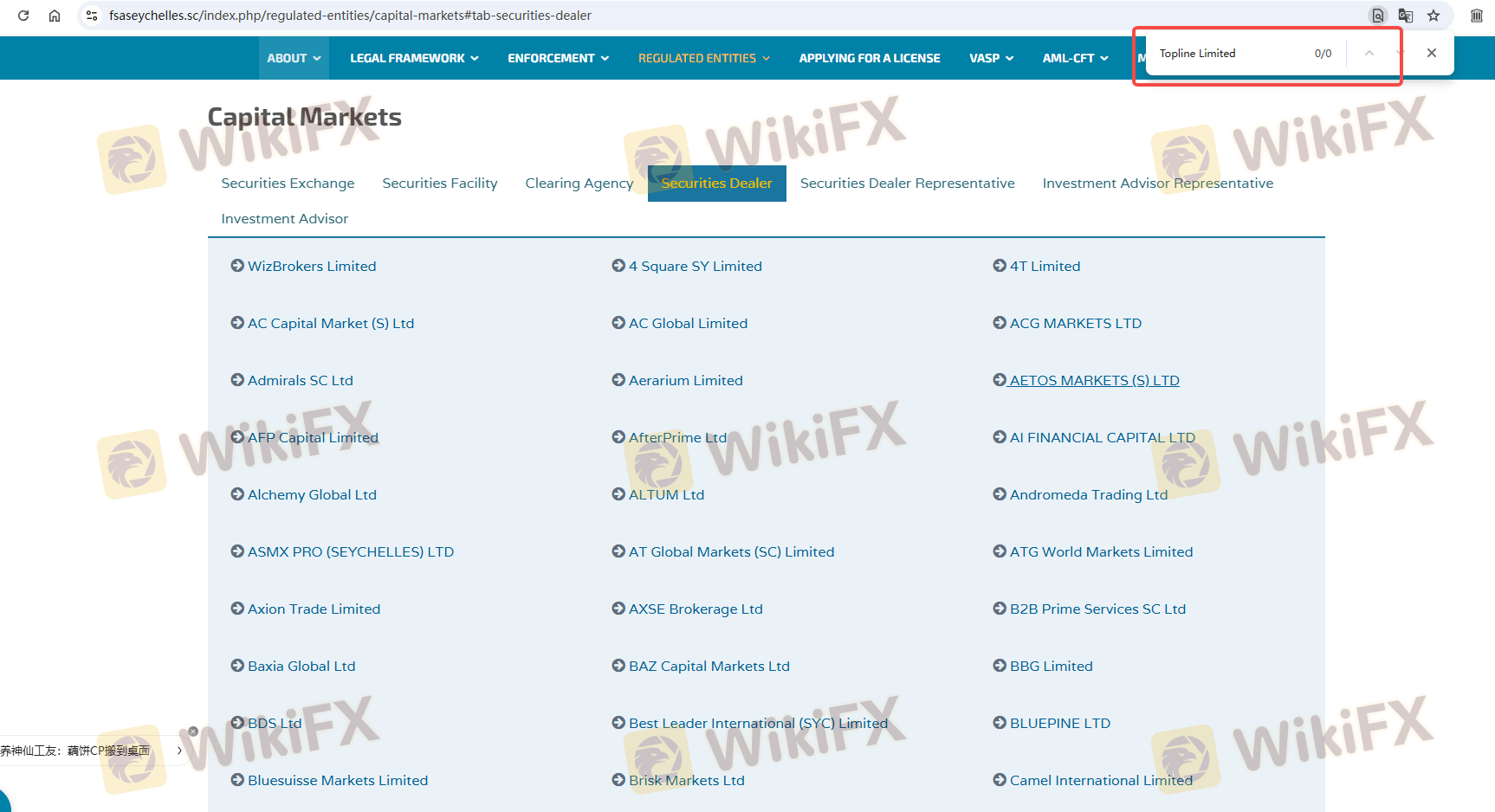Click the arrow icon beside Andromeda Trading Ltd

coord(1000,494)
